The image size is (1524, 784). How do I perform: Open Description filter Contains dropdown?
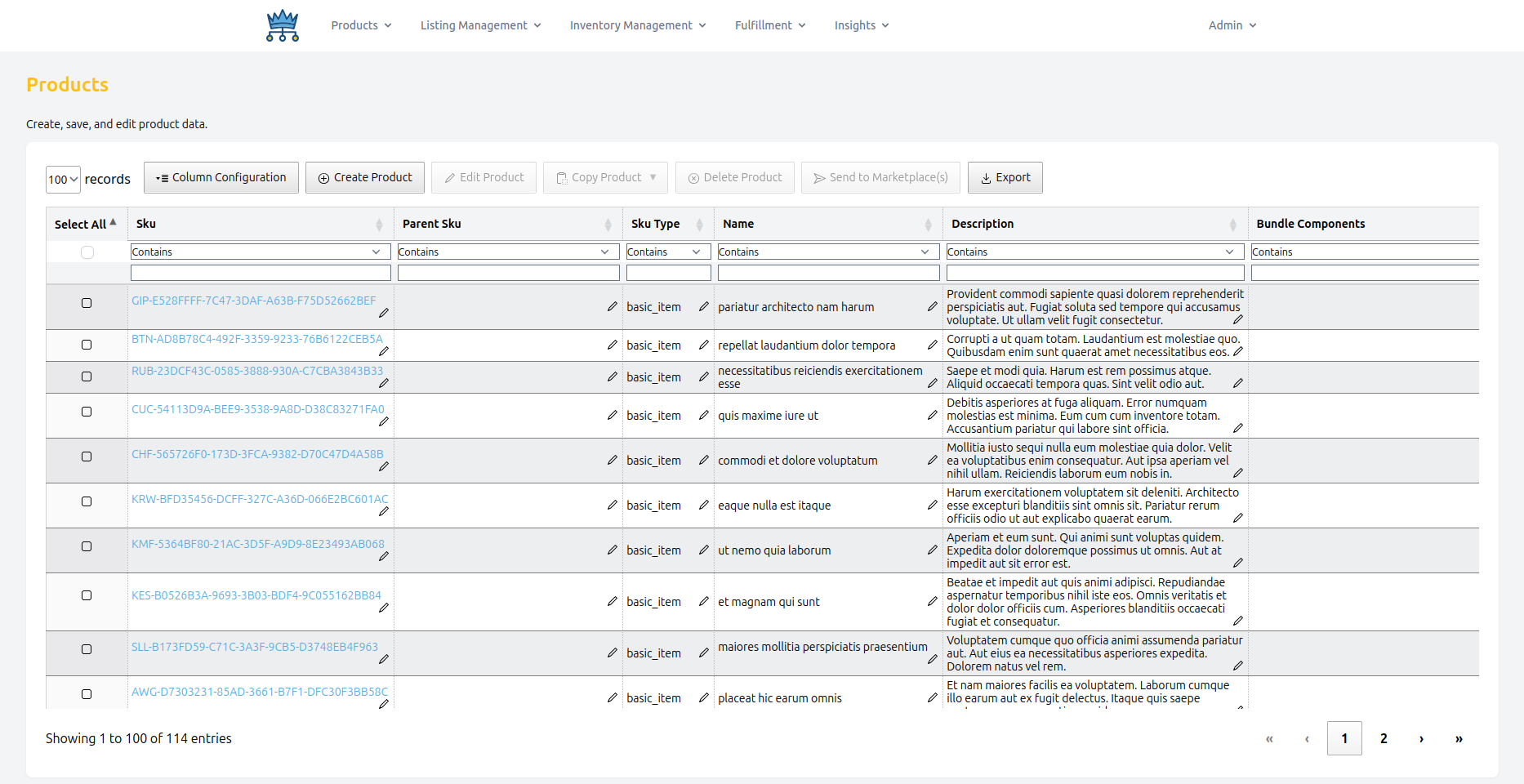1094,252
